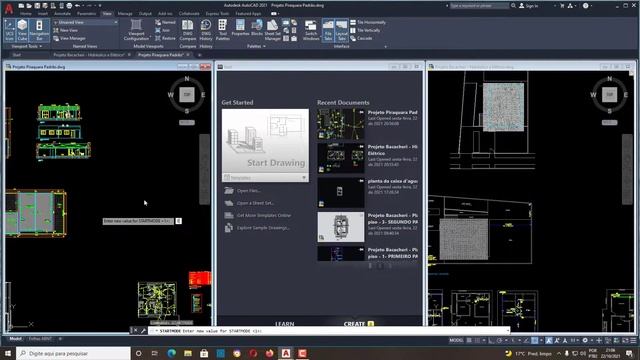Select the Model layout tab
Image resolution: width=640 pixels, height=360 pixels.
(x=16, y=339)
